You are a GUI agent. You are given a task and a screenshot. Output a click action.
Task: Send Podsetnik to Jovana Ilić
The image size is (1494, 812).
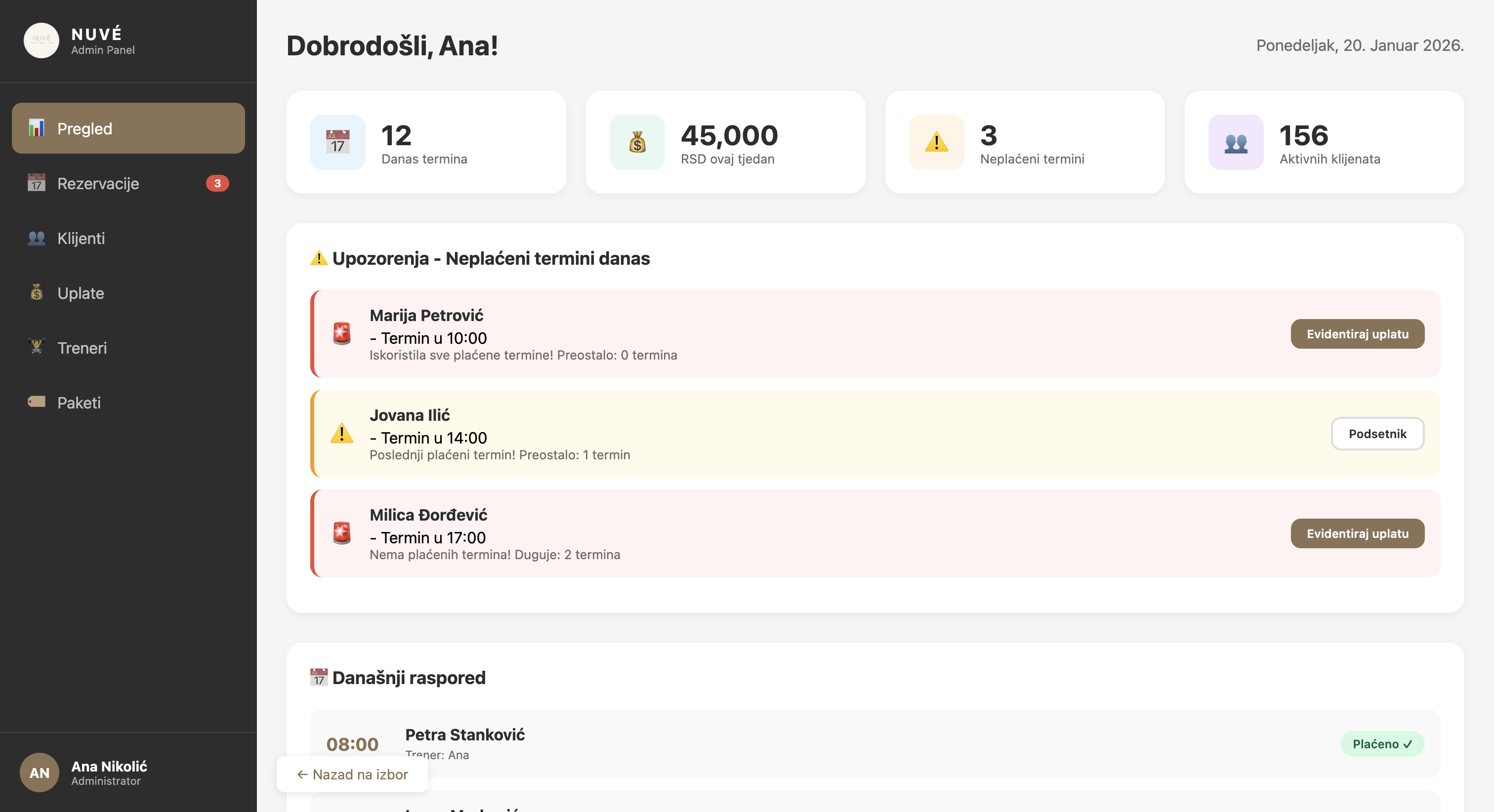1377,434
